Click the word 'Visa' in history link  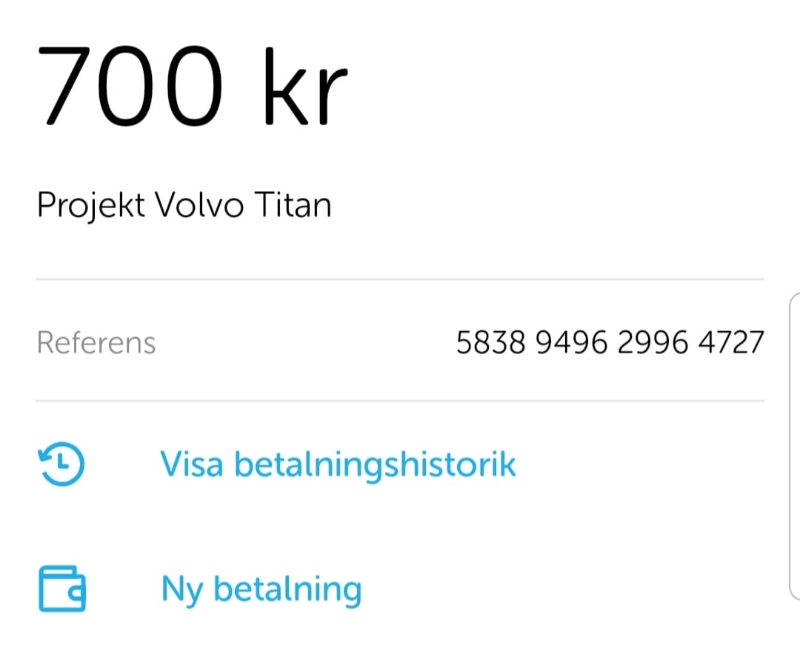[x=191, y=464]
